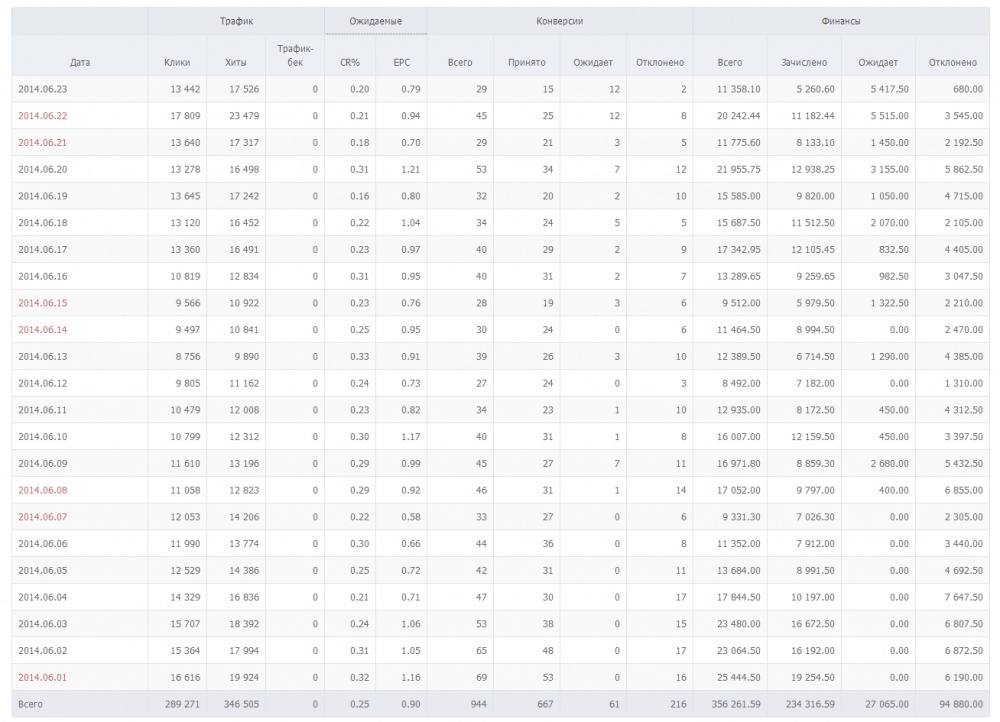Click the Отклонено header under Конверсии
Screen dimensions: 1000x722
tap(660, 63)
